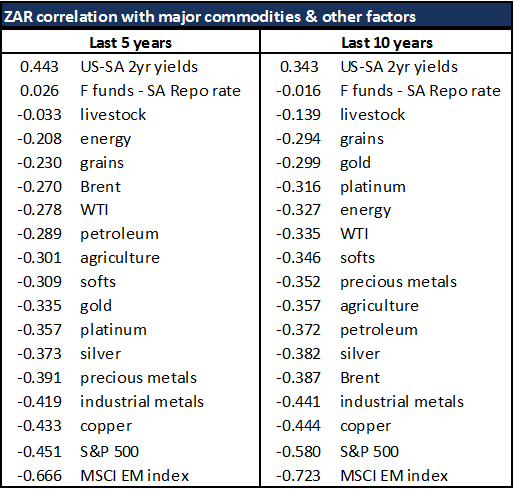Screen dimensions: 514x489
Task: Click the petroleum label in the 5-year column
Action: [x=119, y=234]
